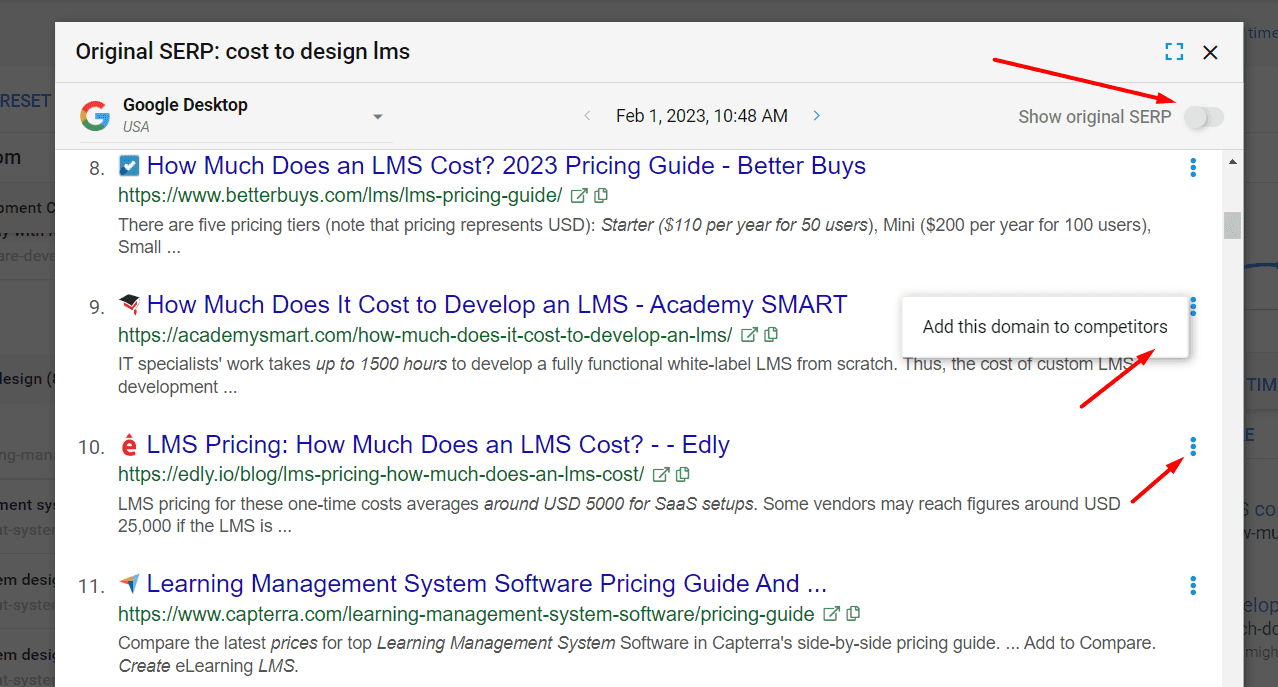Open betterbuys.com URL in a new tab icon
The height and width of the screenshot is (687, 1278).
[579, 195]
